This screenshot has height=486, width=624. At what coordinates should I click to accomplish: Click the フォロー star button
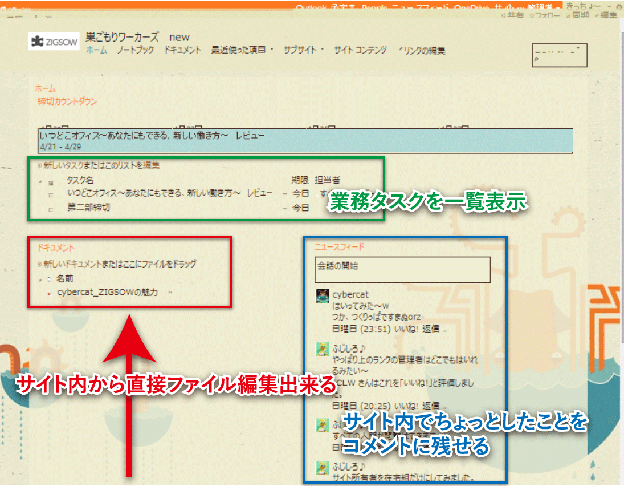pos(544,15)
